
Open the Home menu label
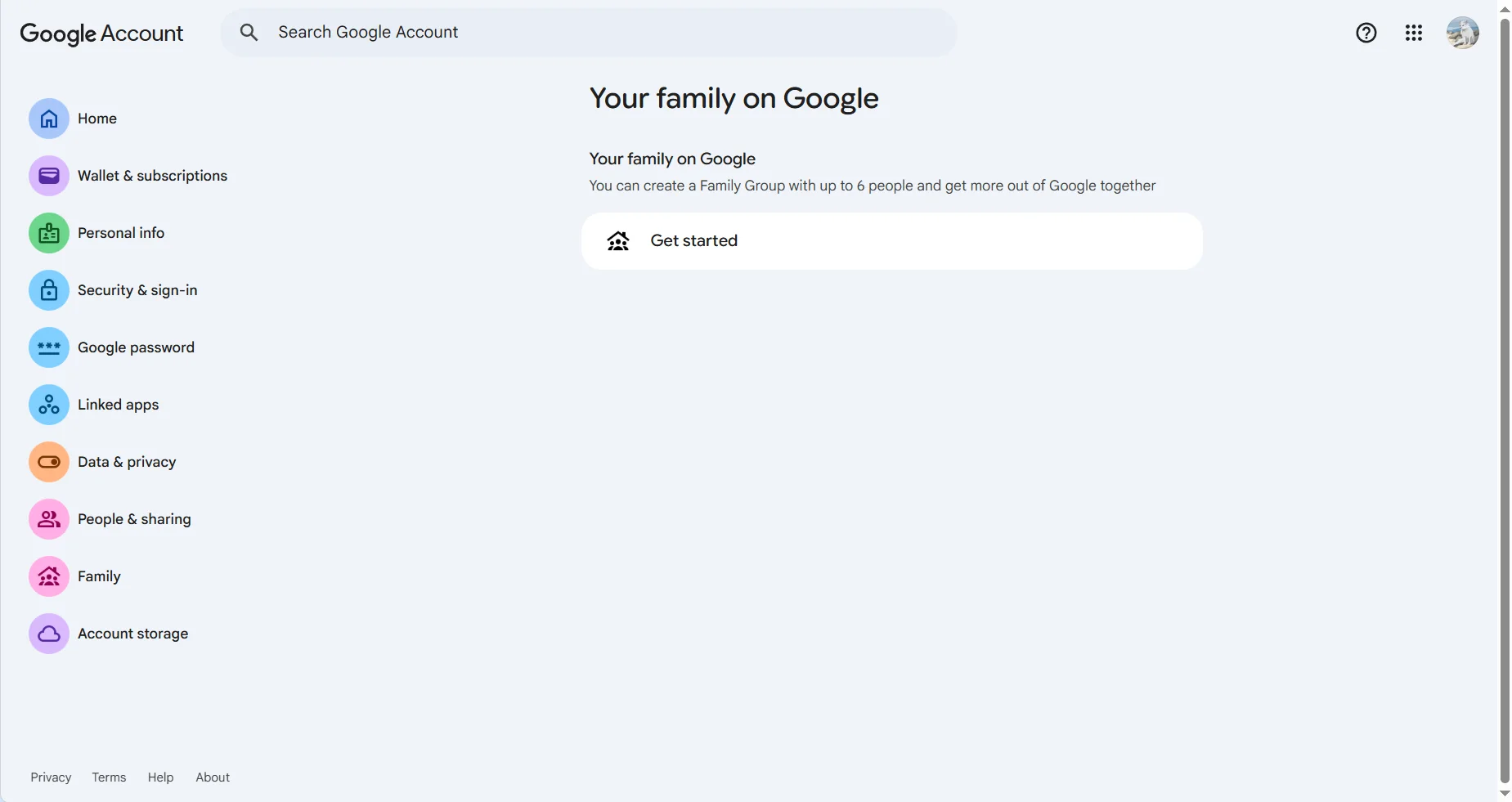pos(97,119)
